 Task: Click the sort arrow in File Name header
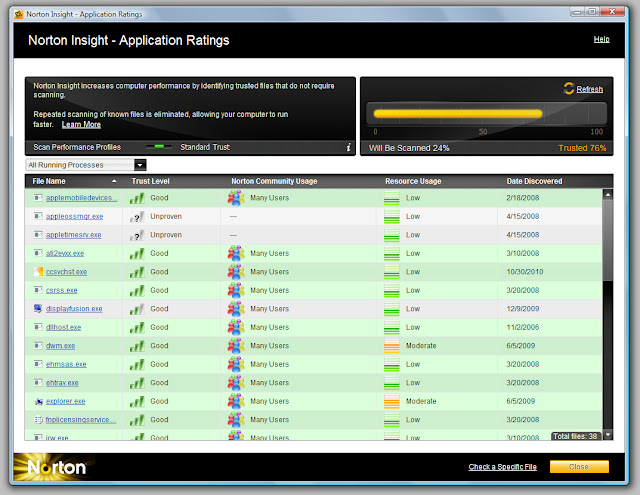[x=114, y=181]
